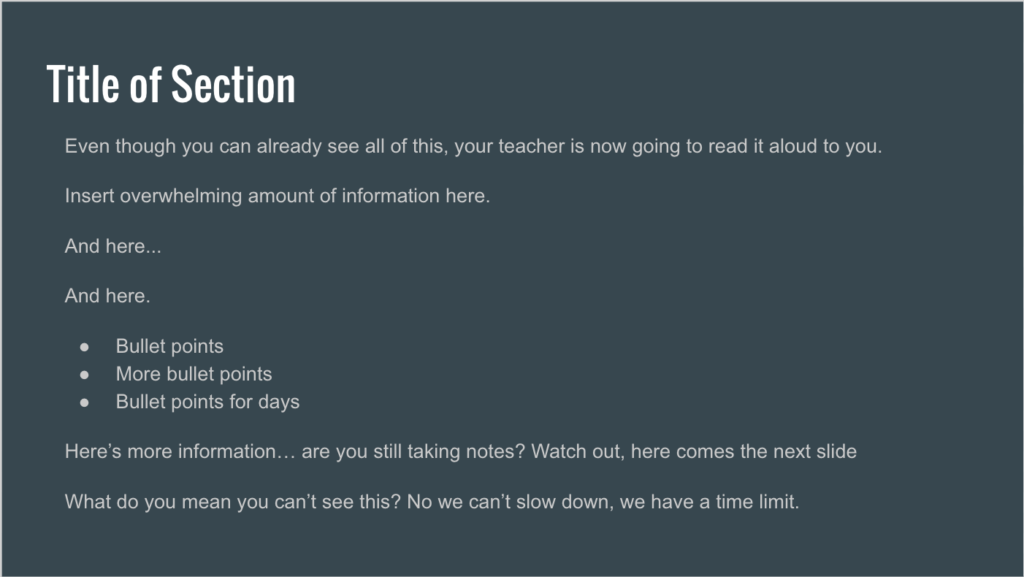This screenshot has width=1024, height=577.
Task: Click the 'What do you mean you can't see this?' line
Action: click(432, 502)
